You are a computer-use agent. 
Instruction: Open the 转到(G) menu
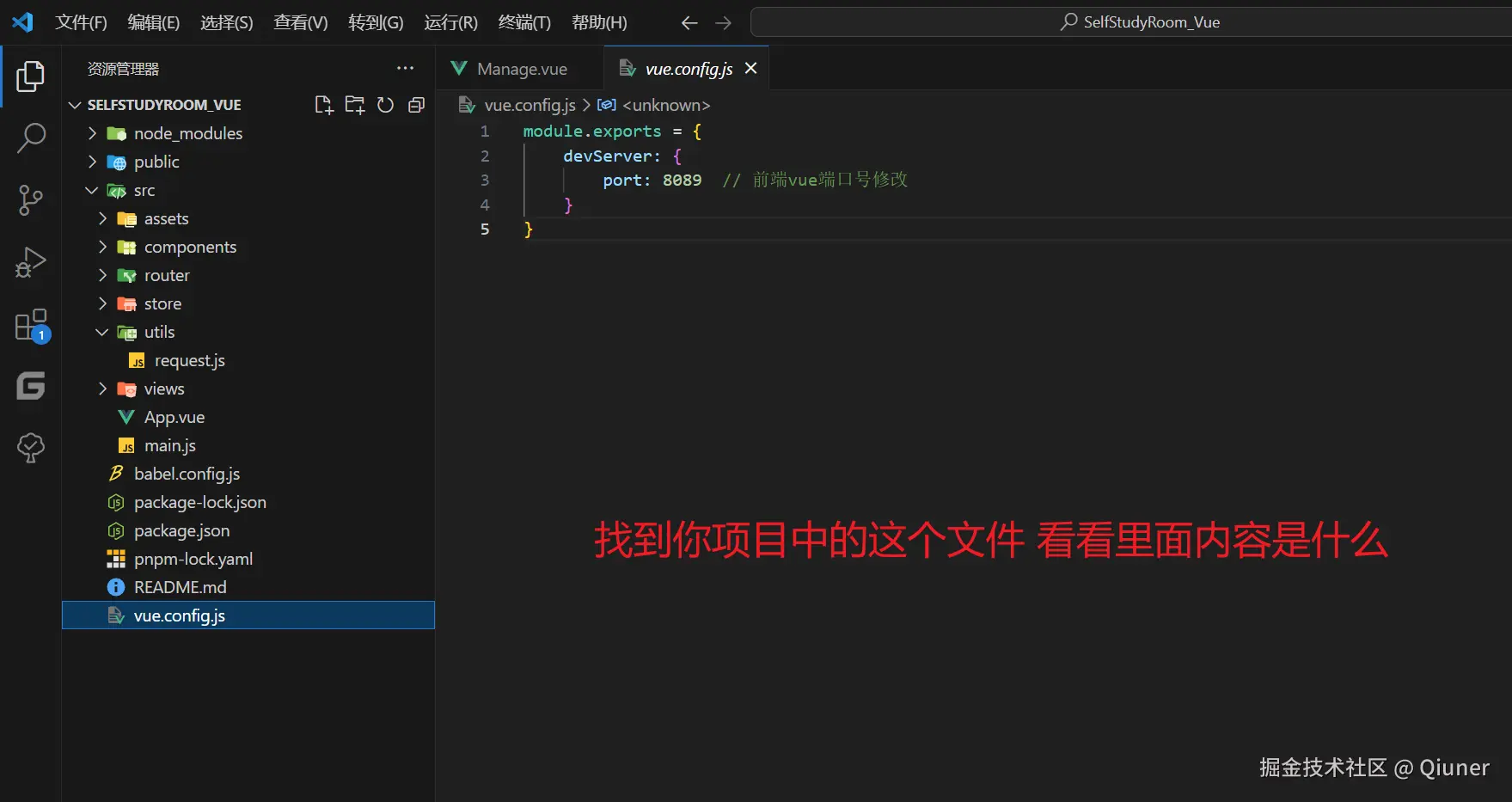tap(376, 22)
